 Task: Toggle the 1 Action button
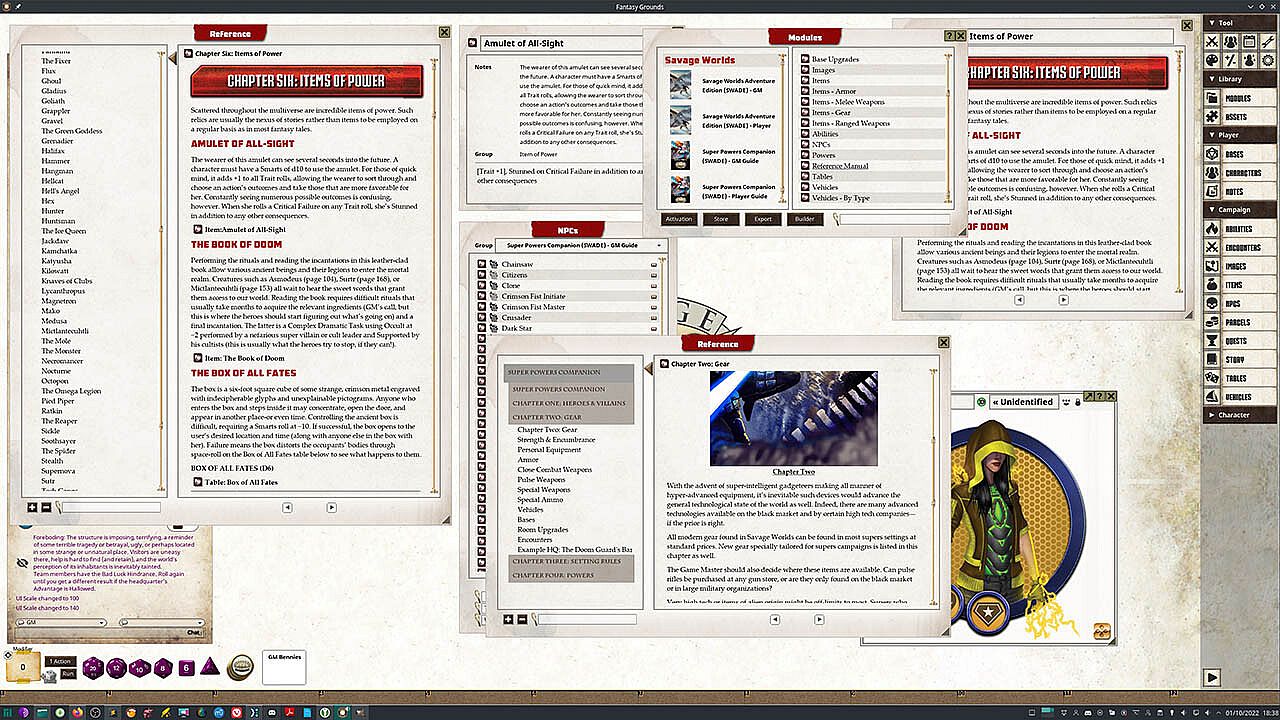pos(59,661)
